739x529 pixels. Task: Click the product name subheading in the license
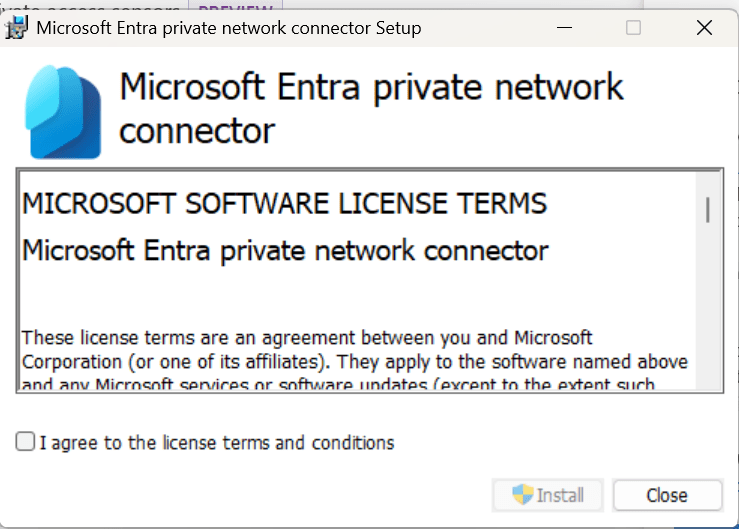tap(285, 250)
